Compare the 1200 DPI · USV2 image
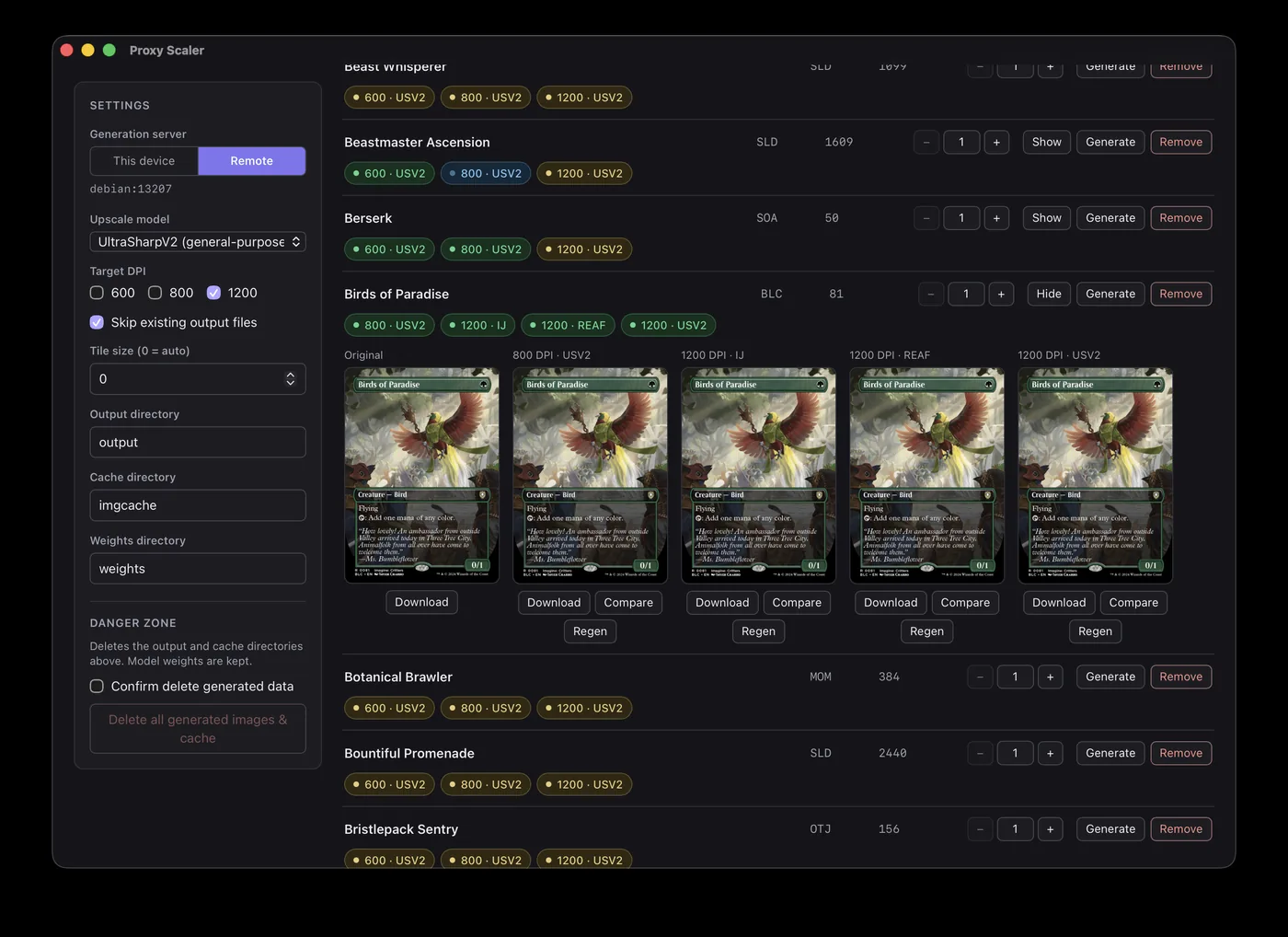This screenshot has width=1288, height=937. click(1133, 603)
